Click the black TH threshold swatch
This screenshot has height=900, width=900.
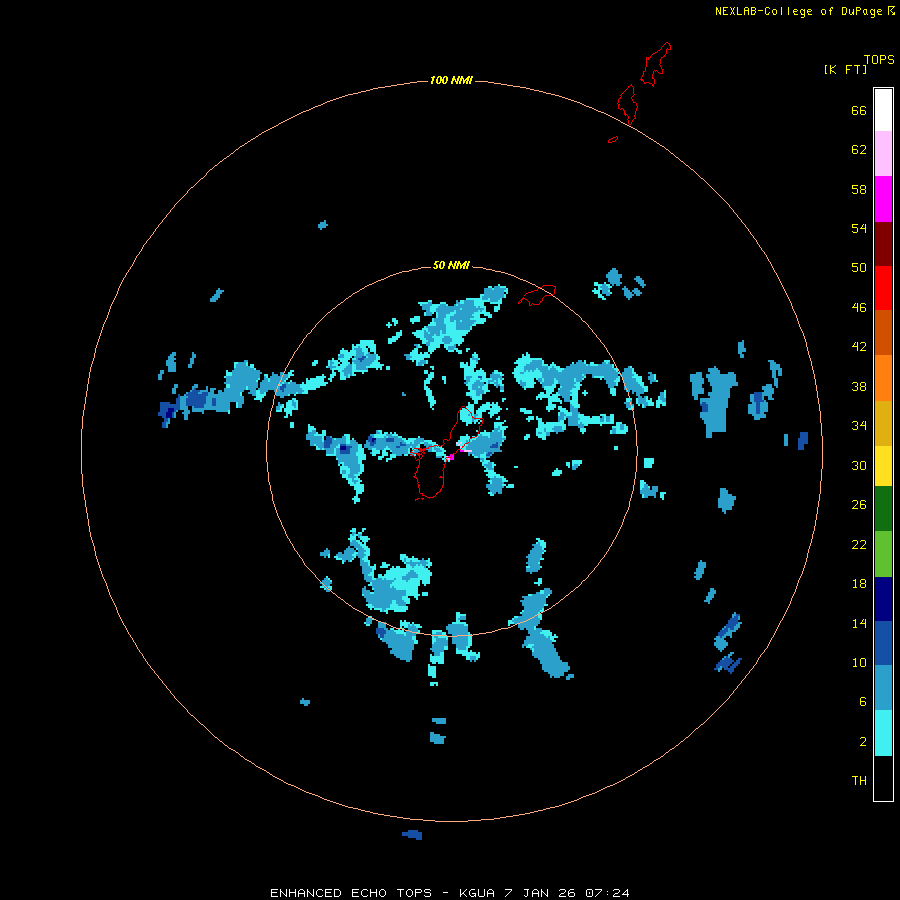883,778
